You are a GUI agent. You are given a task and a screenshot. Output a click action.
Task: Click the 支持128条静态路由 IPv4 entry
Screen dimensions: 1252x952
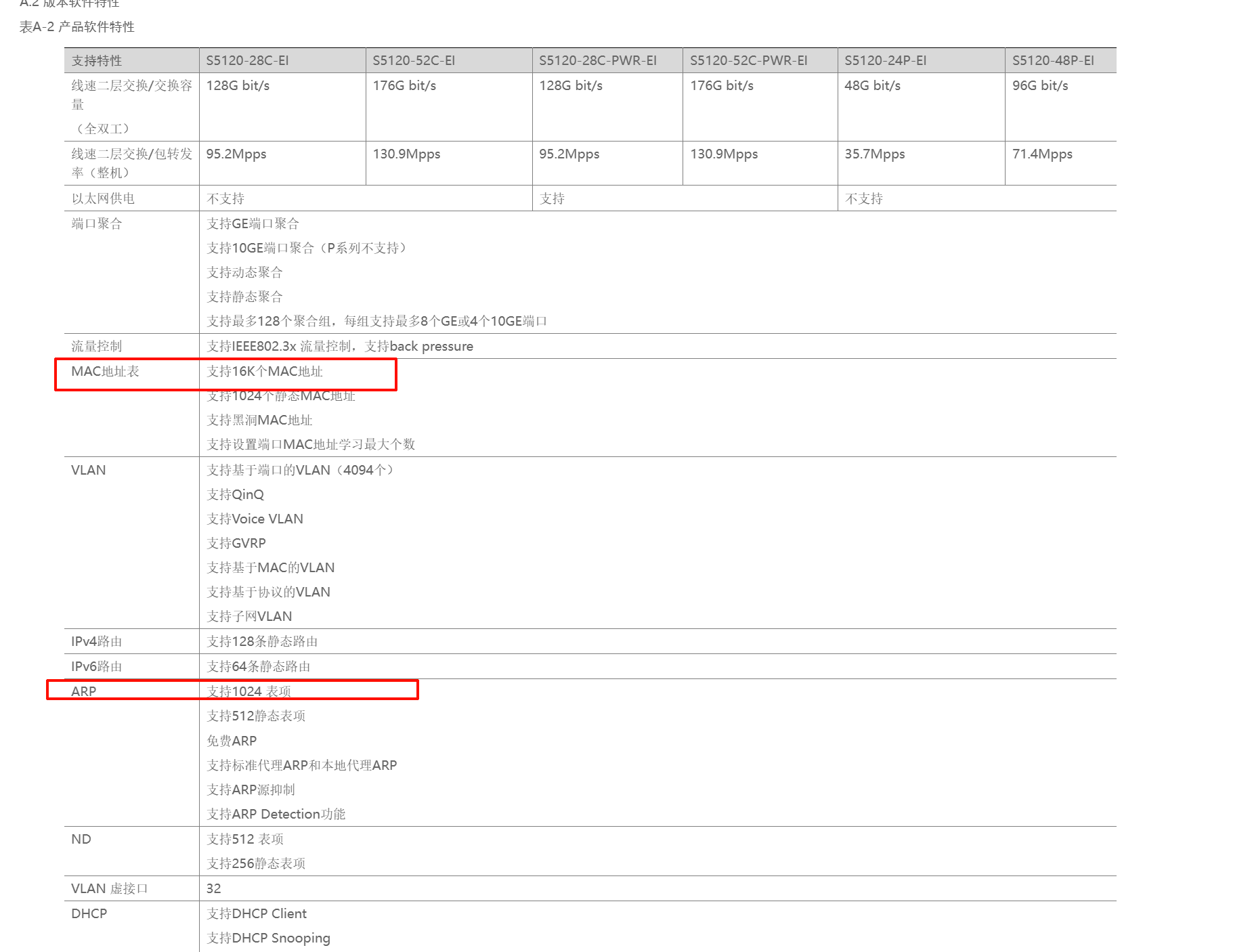pyautogui.click(x=262, y=641)
